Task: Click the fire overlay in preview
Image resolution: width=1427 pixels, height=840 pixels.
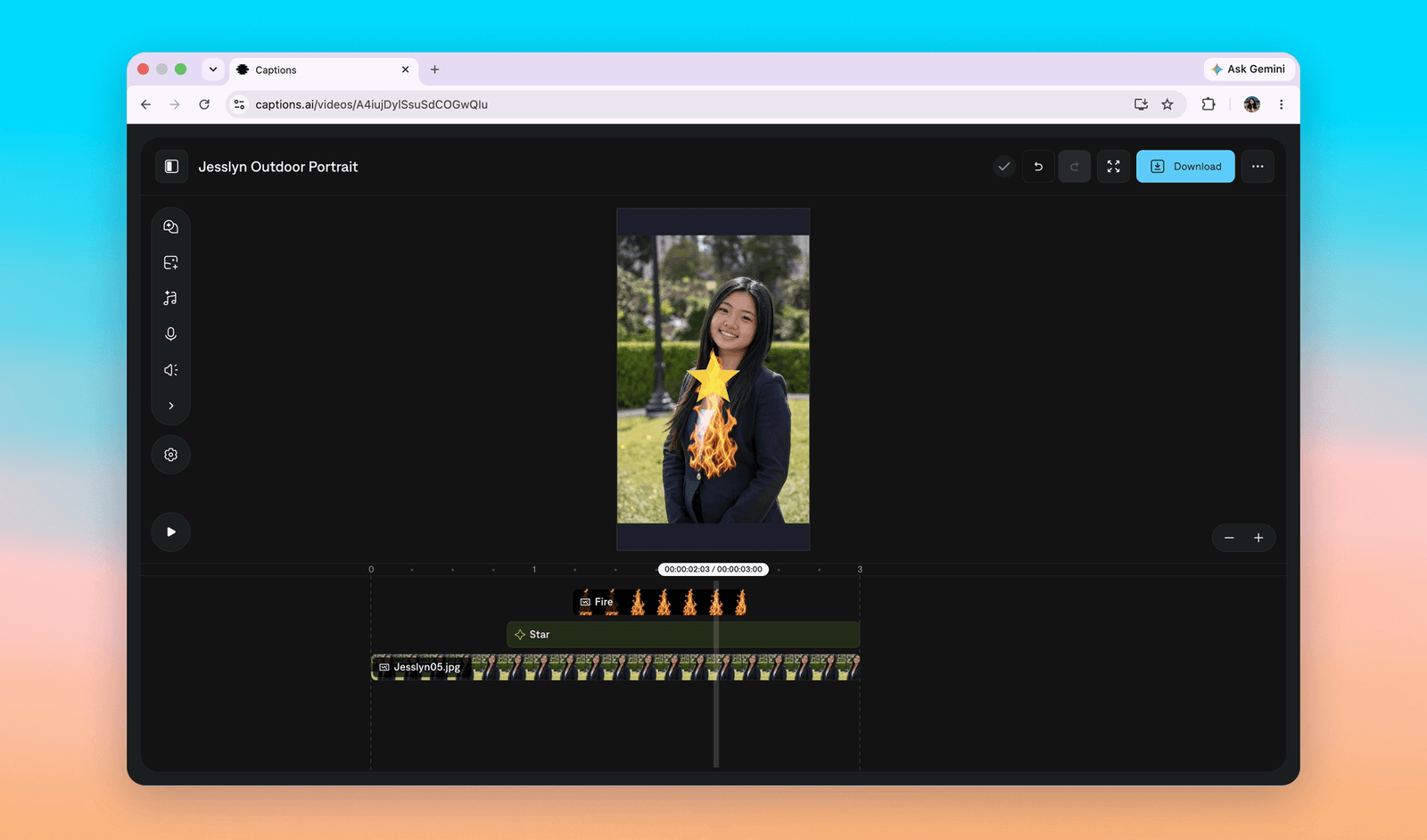Action: click(713, 437)
